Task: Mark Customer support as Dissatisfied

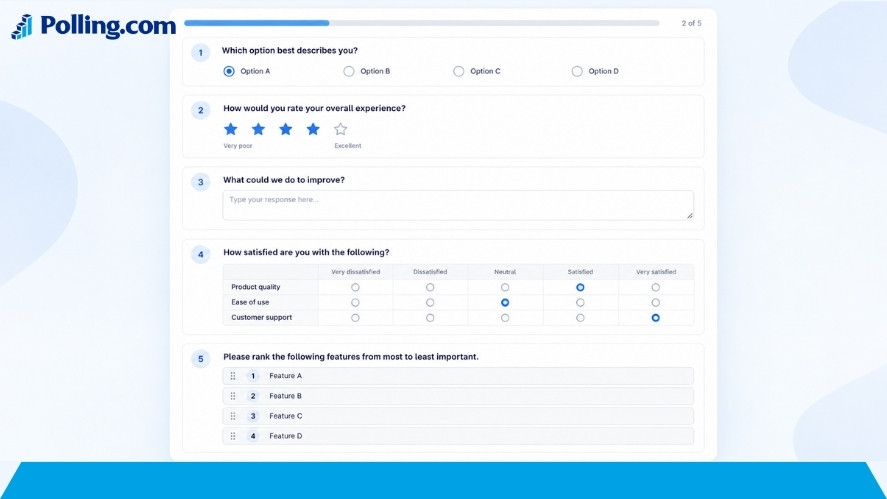Action: 430,318
